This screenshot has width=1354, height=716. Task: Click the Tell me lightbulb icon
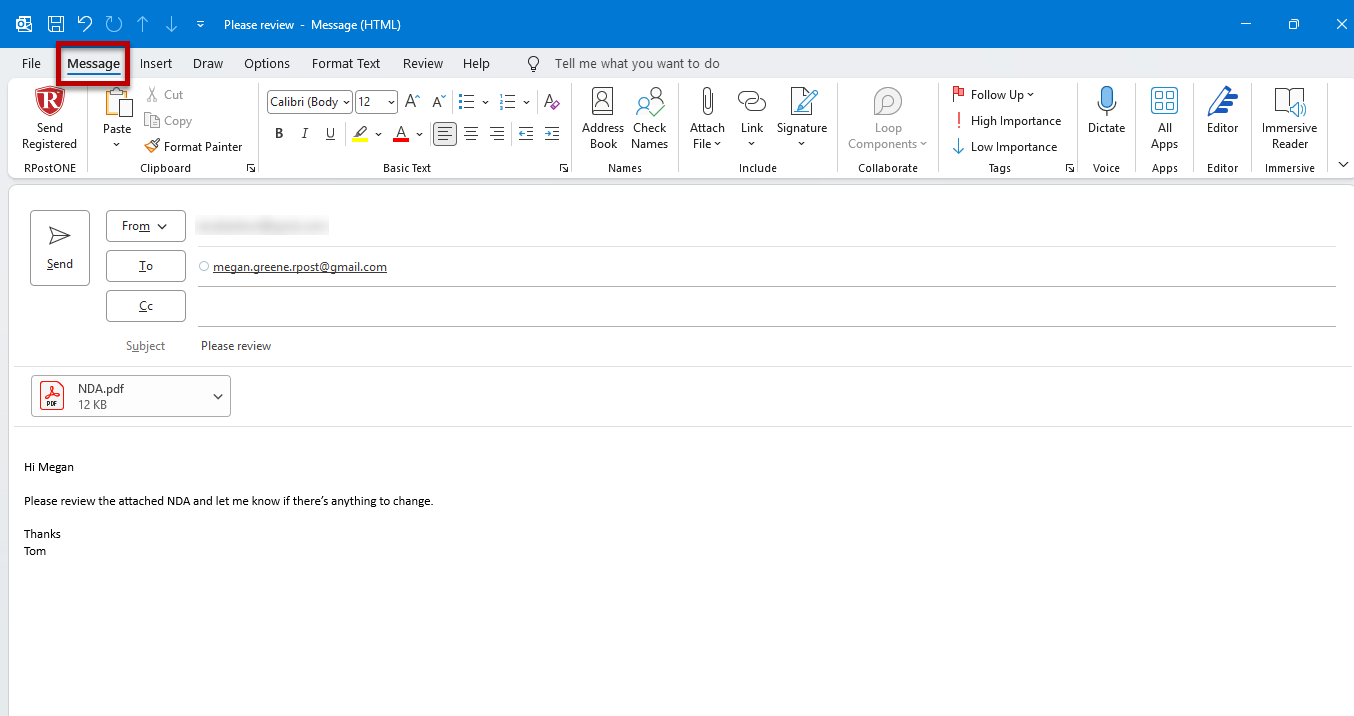(x=534, y=63)
